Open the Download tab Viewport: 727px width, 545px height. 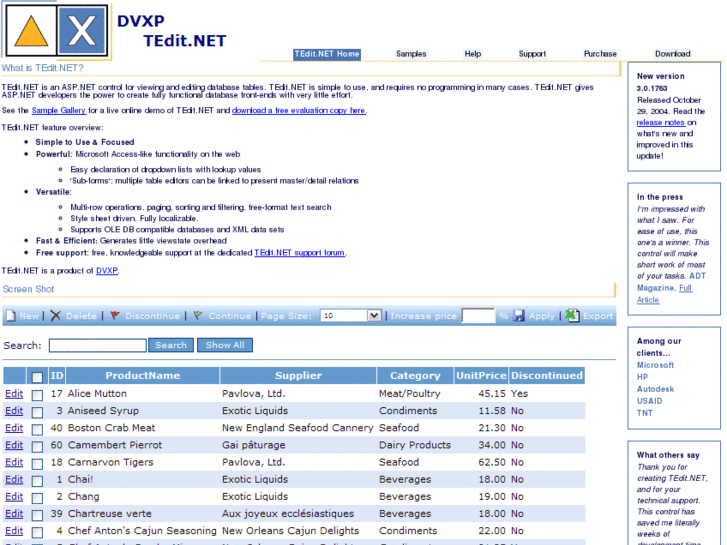[672, 54]
